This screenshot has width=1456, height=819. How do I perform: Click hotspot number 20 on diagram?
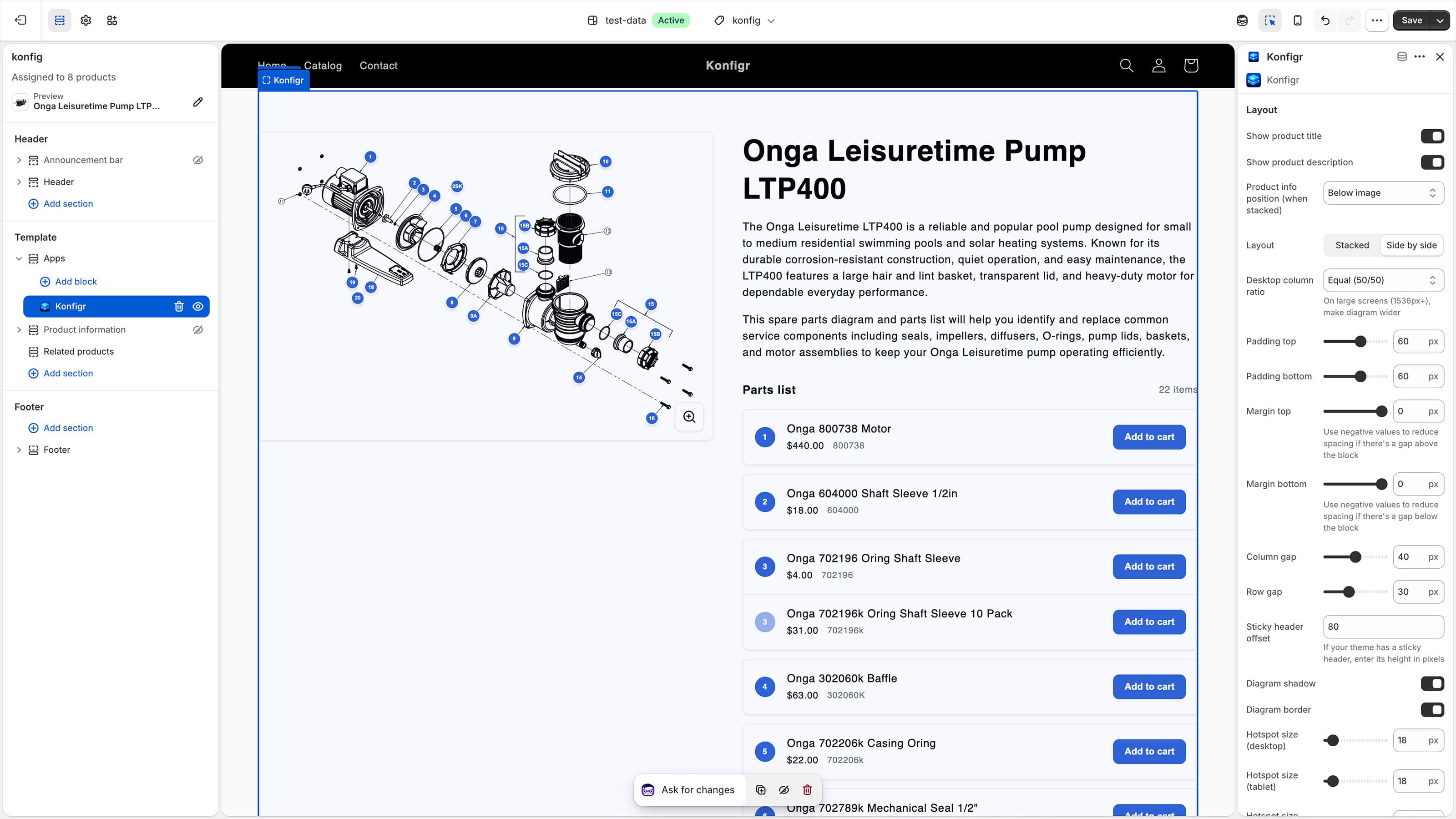[x=357, y=297]
